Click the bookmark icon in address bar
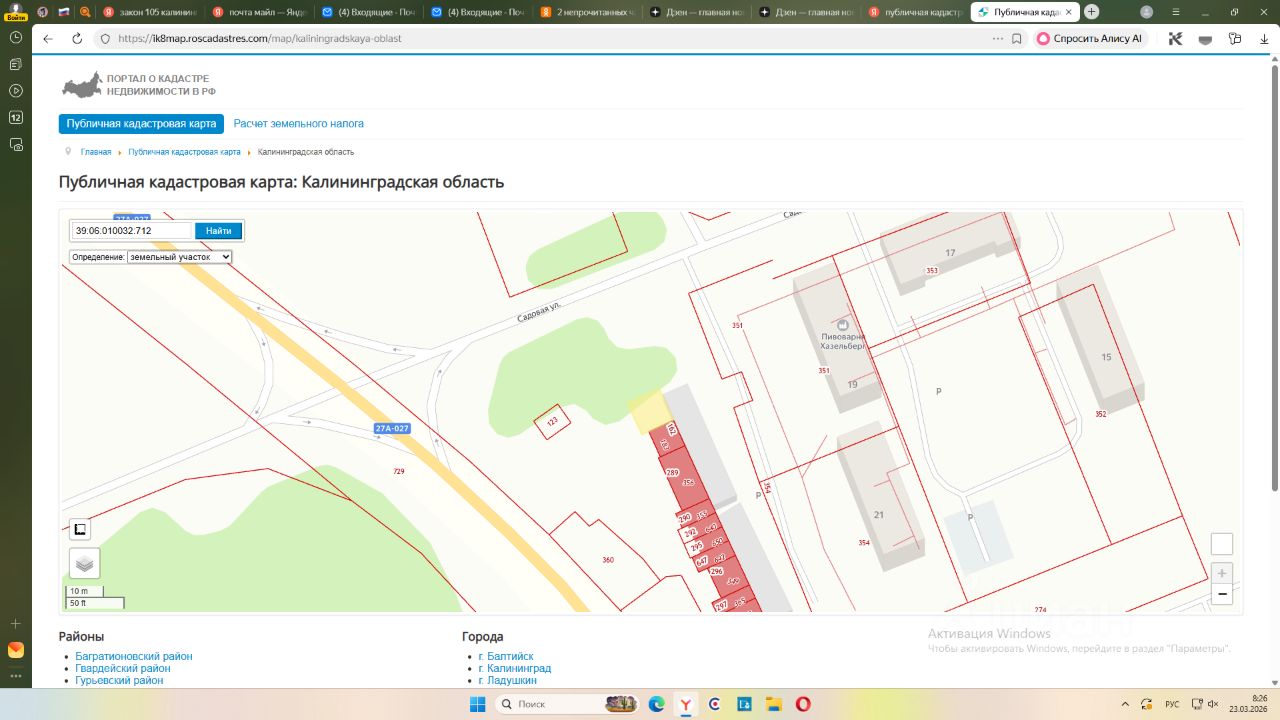Viewport: 1280px width, 720px height. click(1017, 39)
